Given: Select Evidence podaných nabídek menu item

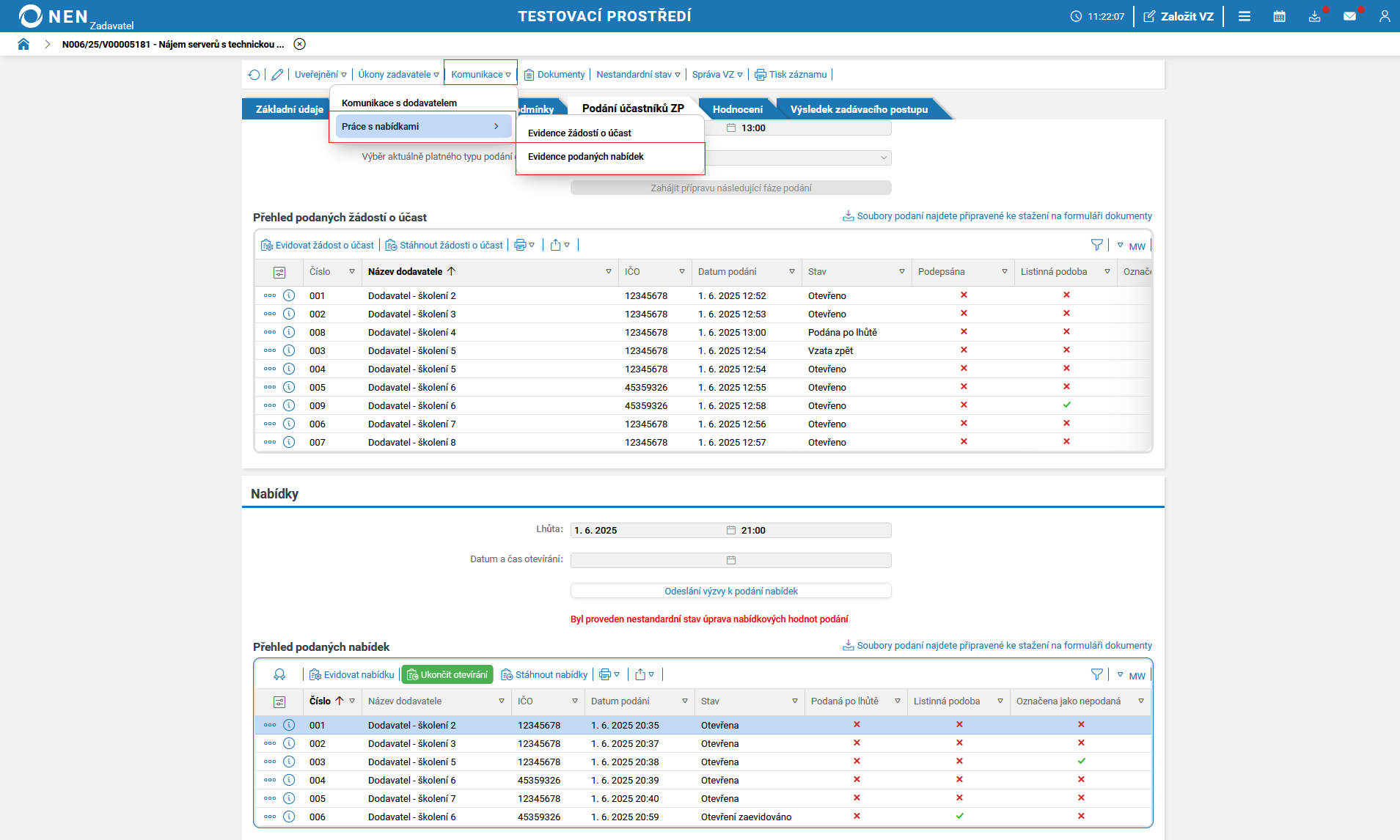Looking at the screenshot, I should point(586,157).
